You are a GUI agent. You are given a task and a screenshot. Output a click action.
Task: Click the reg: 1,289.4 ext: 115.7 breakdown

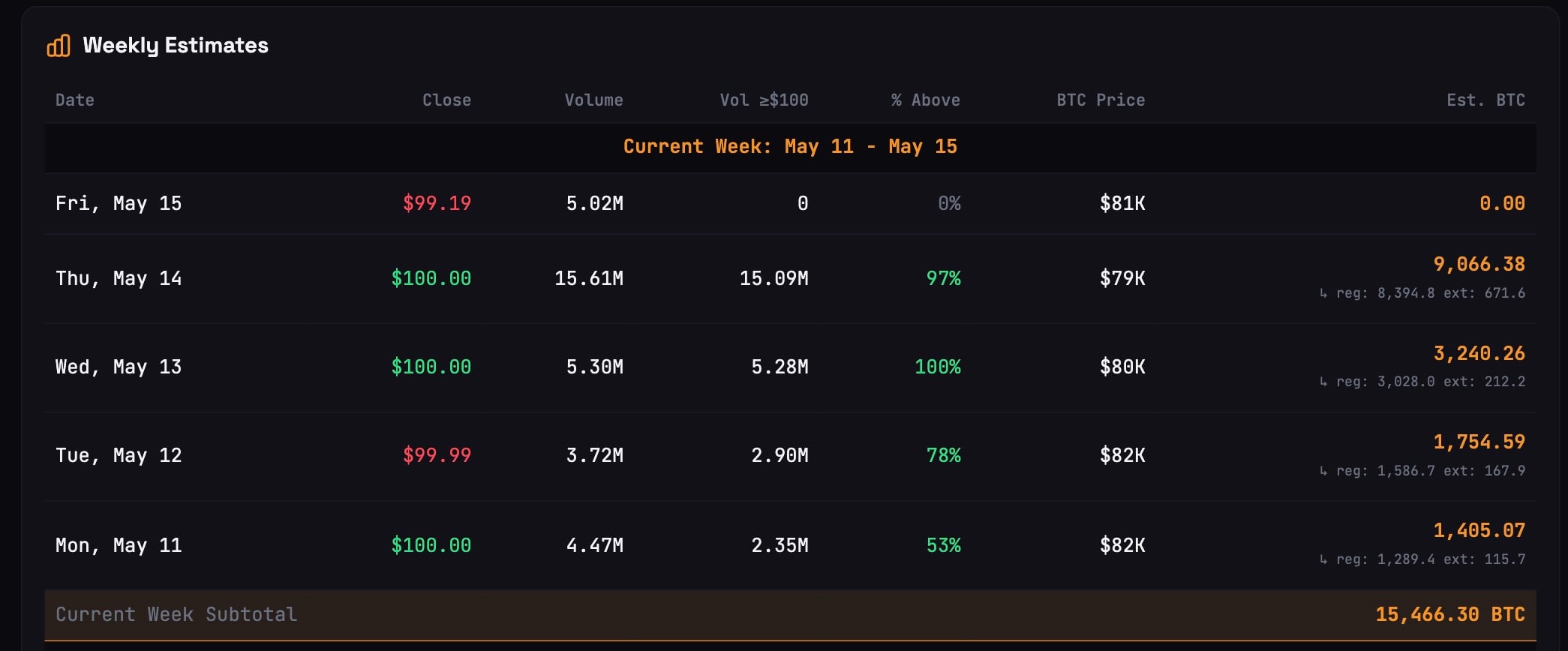coord(1422,559)
